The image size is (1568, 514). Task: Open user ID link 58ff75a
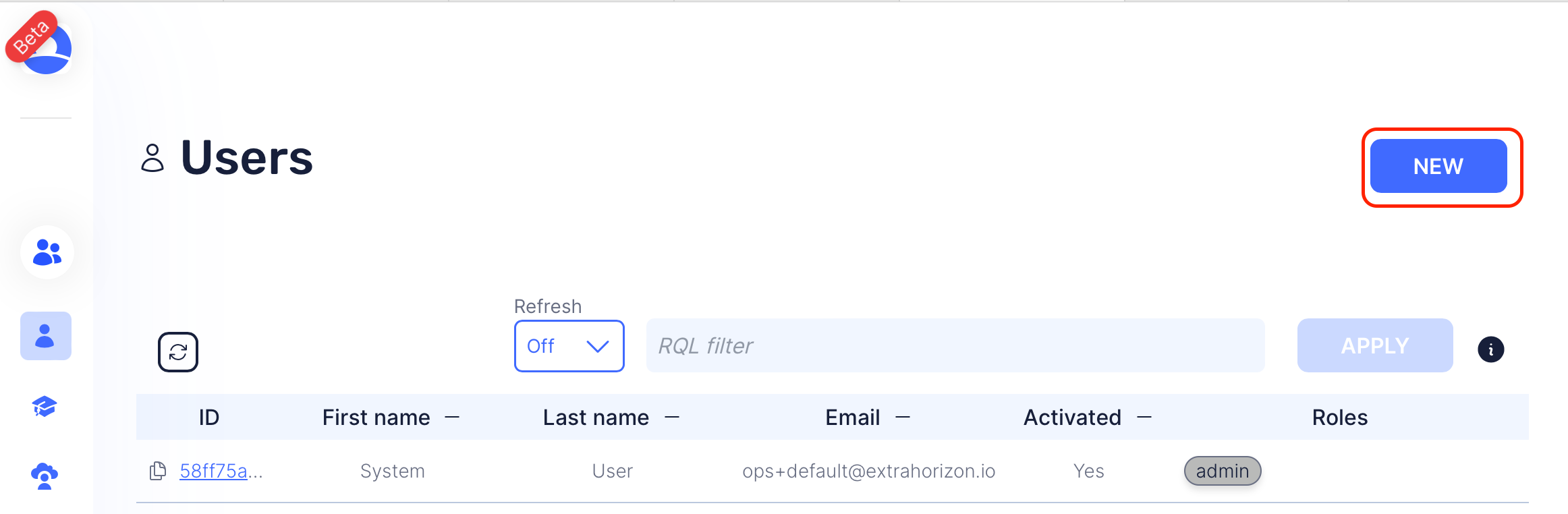pos(213,471)
